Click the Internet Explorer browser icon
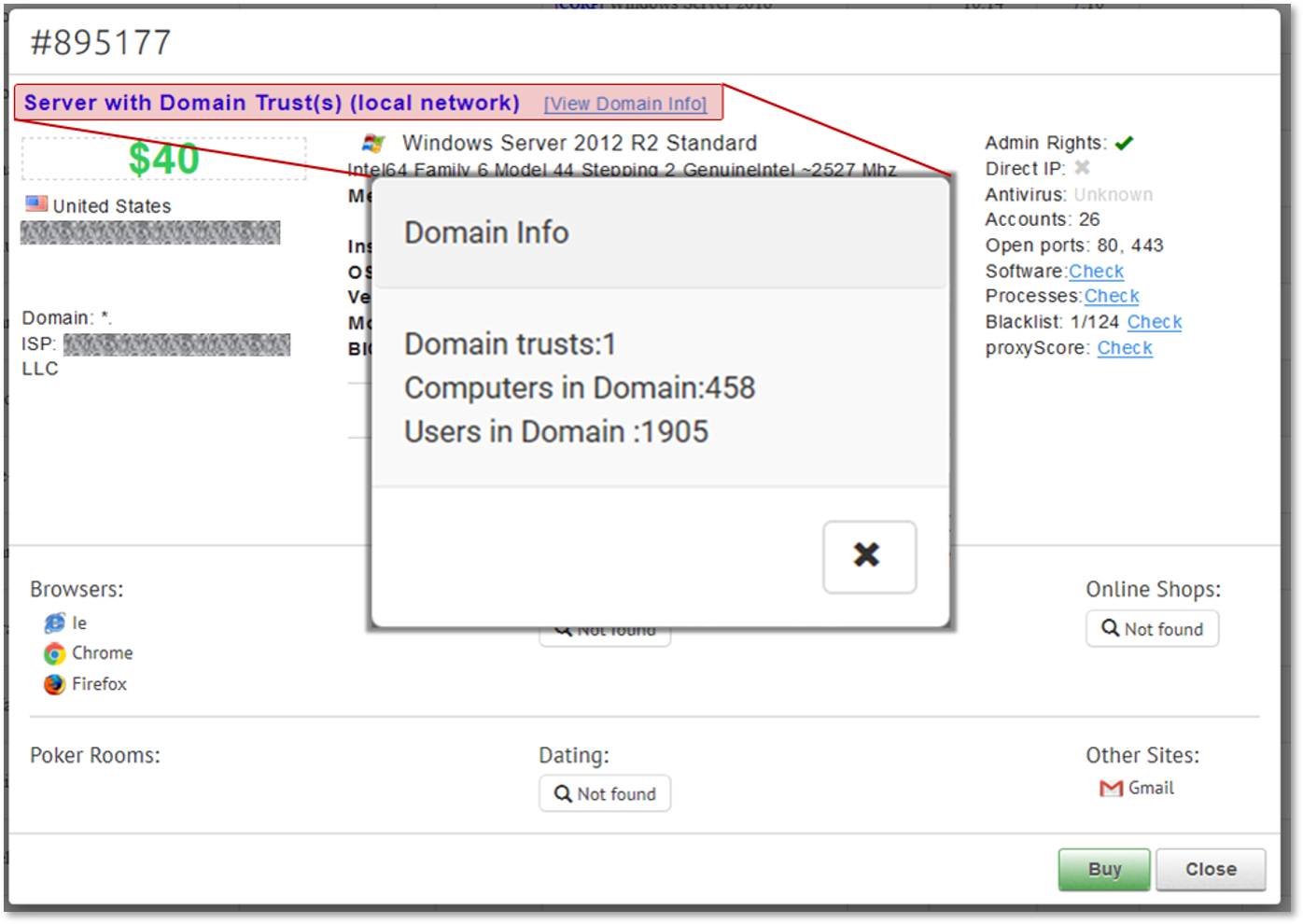Image resolution: width=1303 pixels, height=924 pixels. click(54, 623)
